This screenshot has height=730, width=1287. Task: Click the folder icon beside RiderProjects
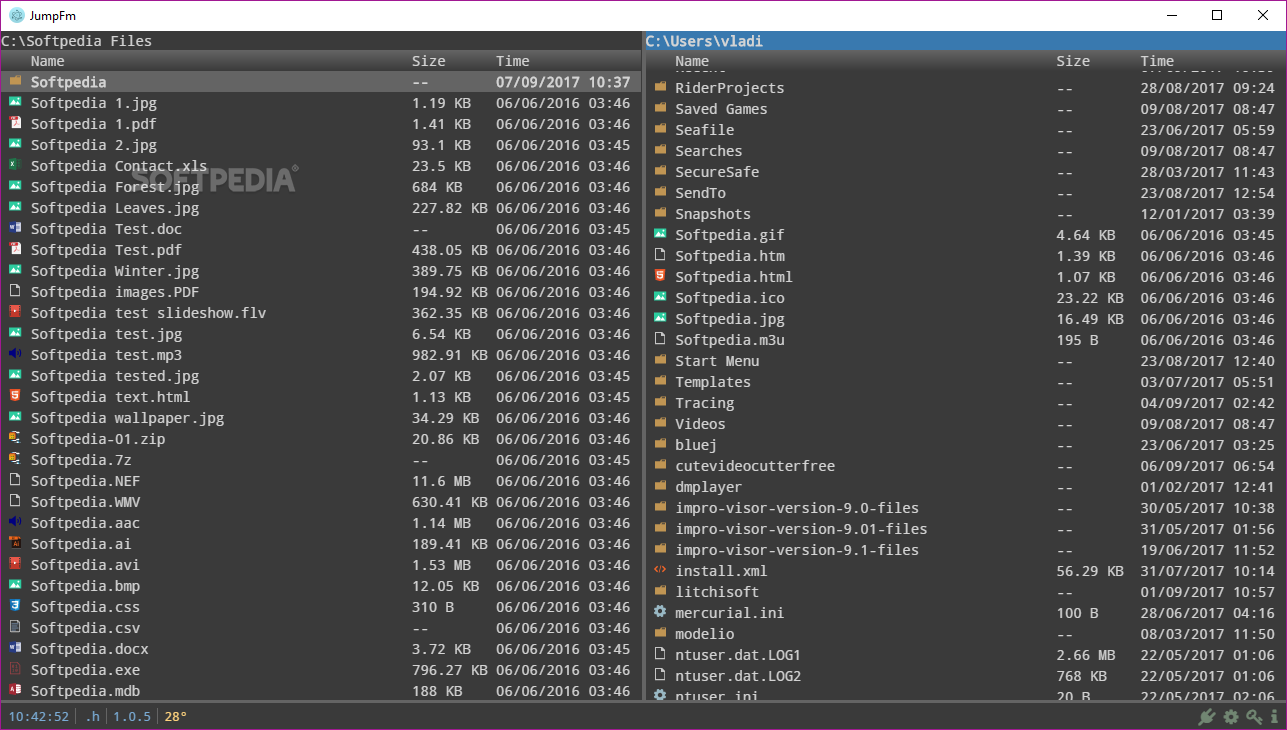click(x=660, y=87)
